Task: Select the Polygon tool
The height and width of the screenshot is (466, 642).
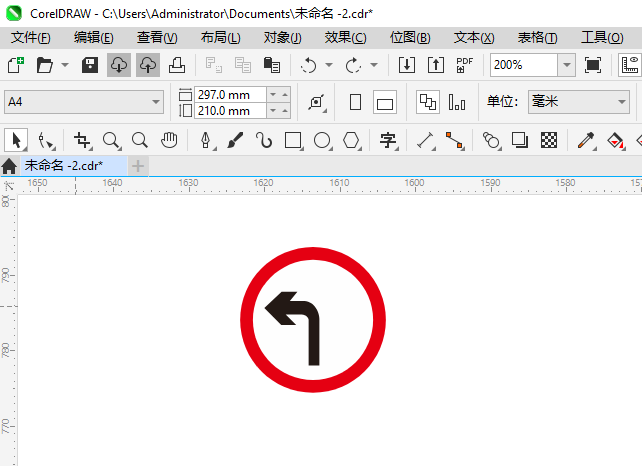Action: pyautogui.click(x=351, y=140)
